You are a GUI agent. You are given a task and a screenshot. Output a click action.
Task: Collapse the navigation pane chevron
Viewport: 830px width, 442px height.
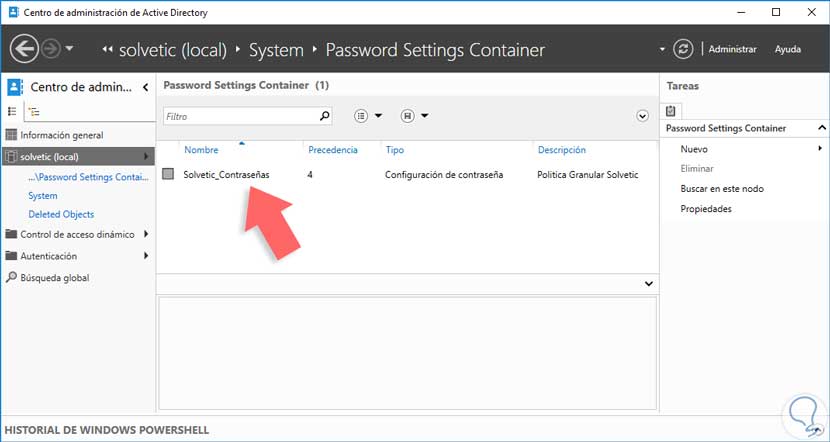coord(146,87)
